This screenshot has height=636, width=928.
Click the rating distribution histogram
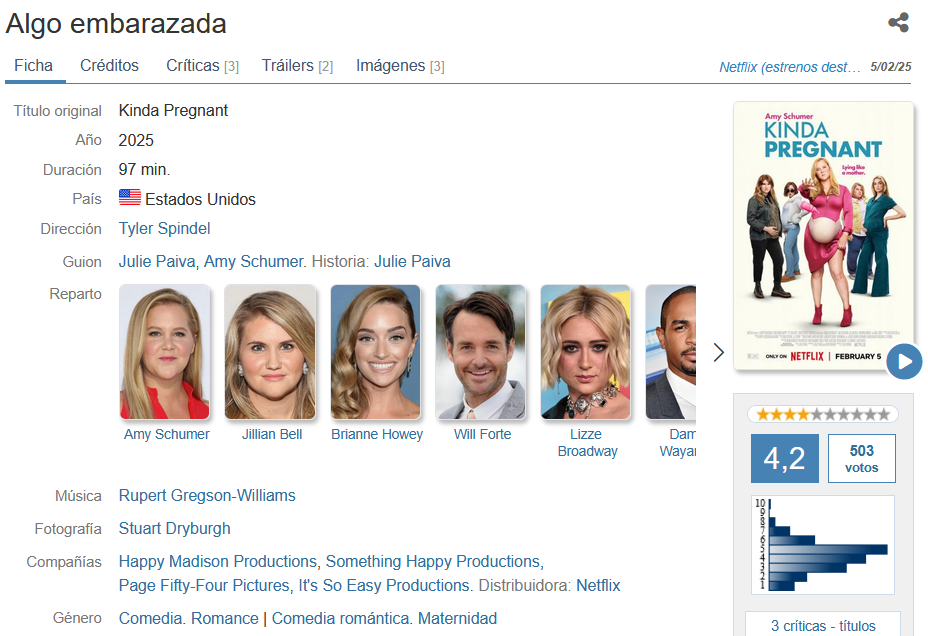pos(823,545)
